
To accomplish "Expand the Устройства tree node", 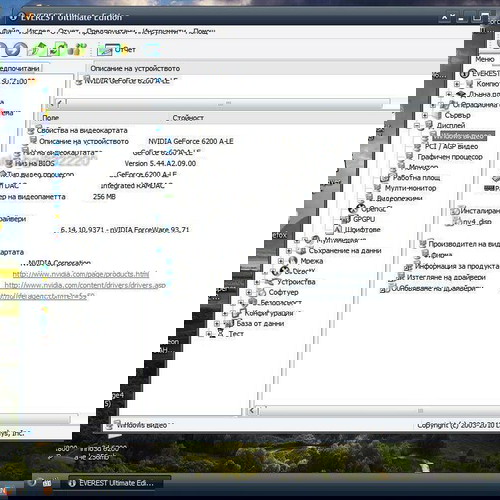I will (x=257, y=282).
